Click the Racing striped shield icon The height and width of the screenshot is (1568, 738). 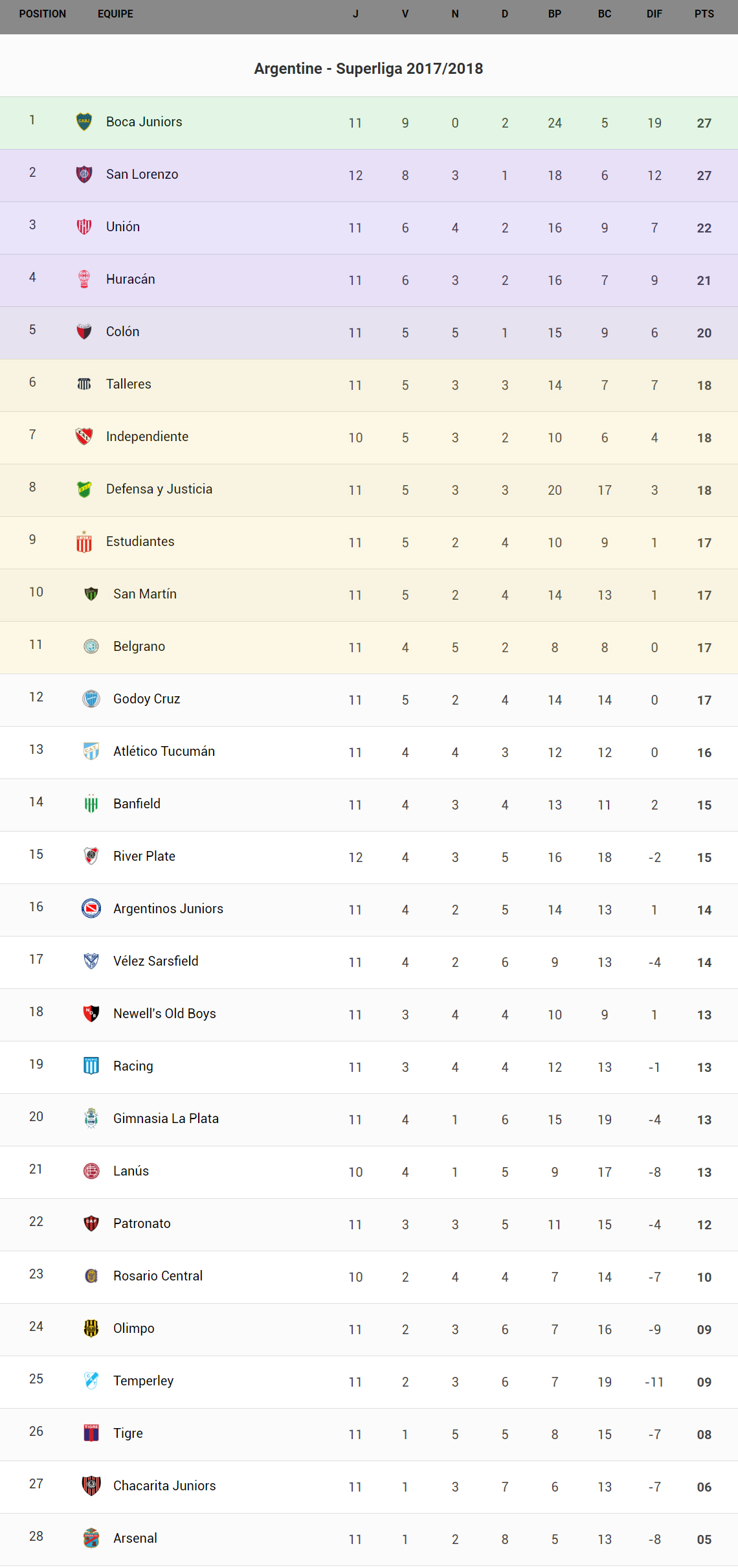(91, 1066)
